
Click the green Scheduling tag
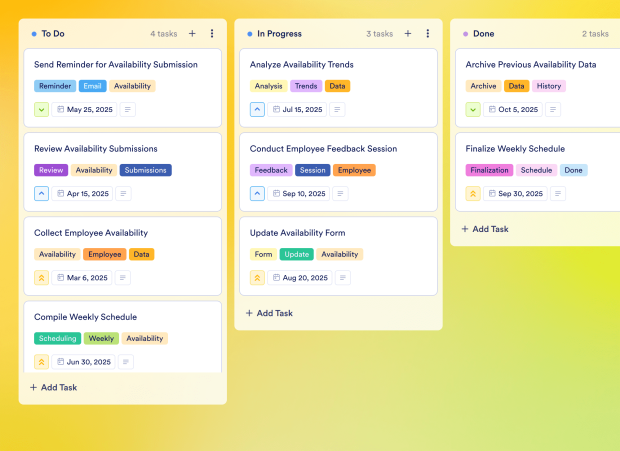point(57,339)
